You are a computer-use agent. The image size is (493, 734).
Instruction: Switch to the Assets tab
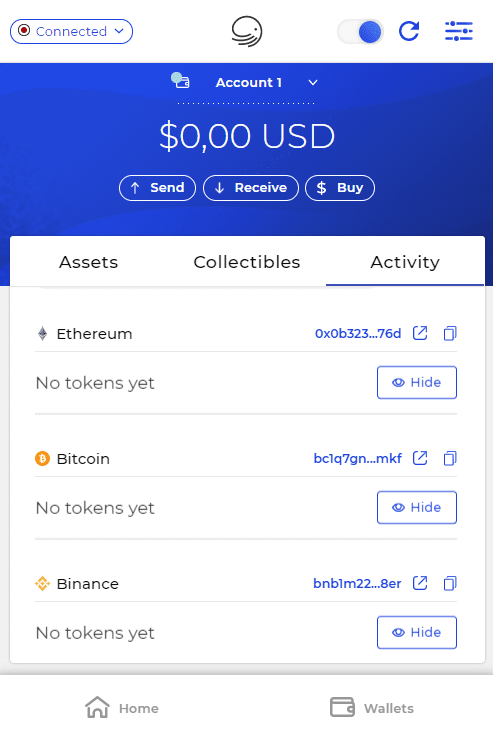point(88,262)
